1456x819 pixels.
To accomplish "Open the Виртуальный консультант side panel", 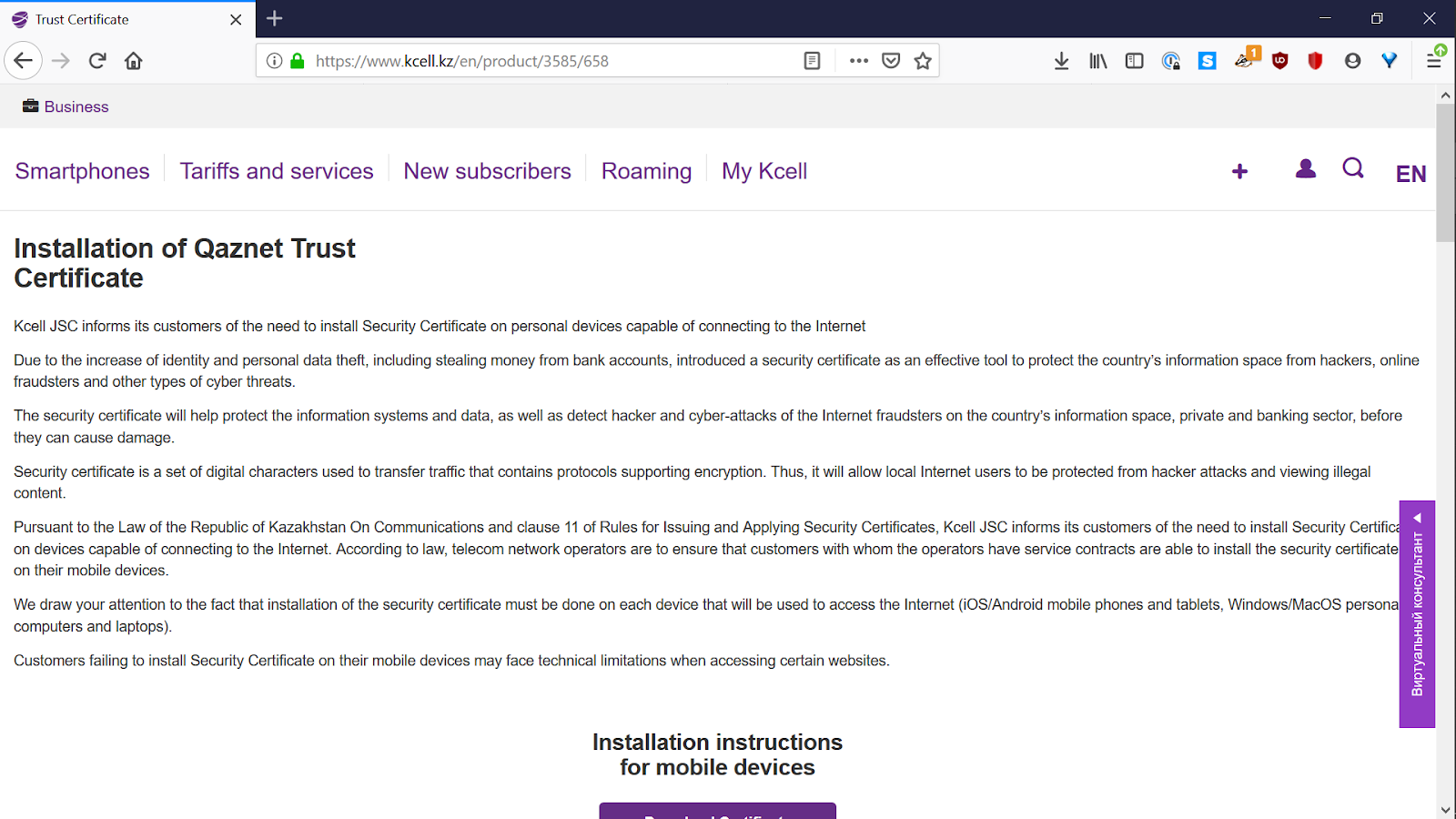I will coord(1417,614).
